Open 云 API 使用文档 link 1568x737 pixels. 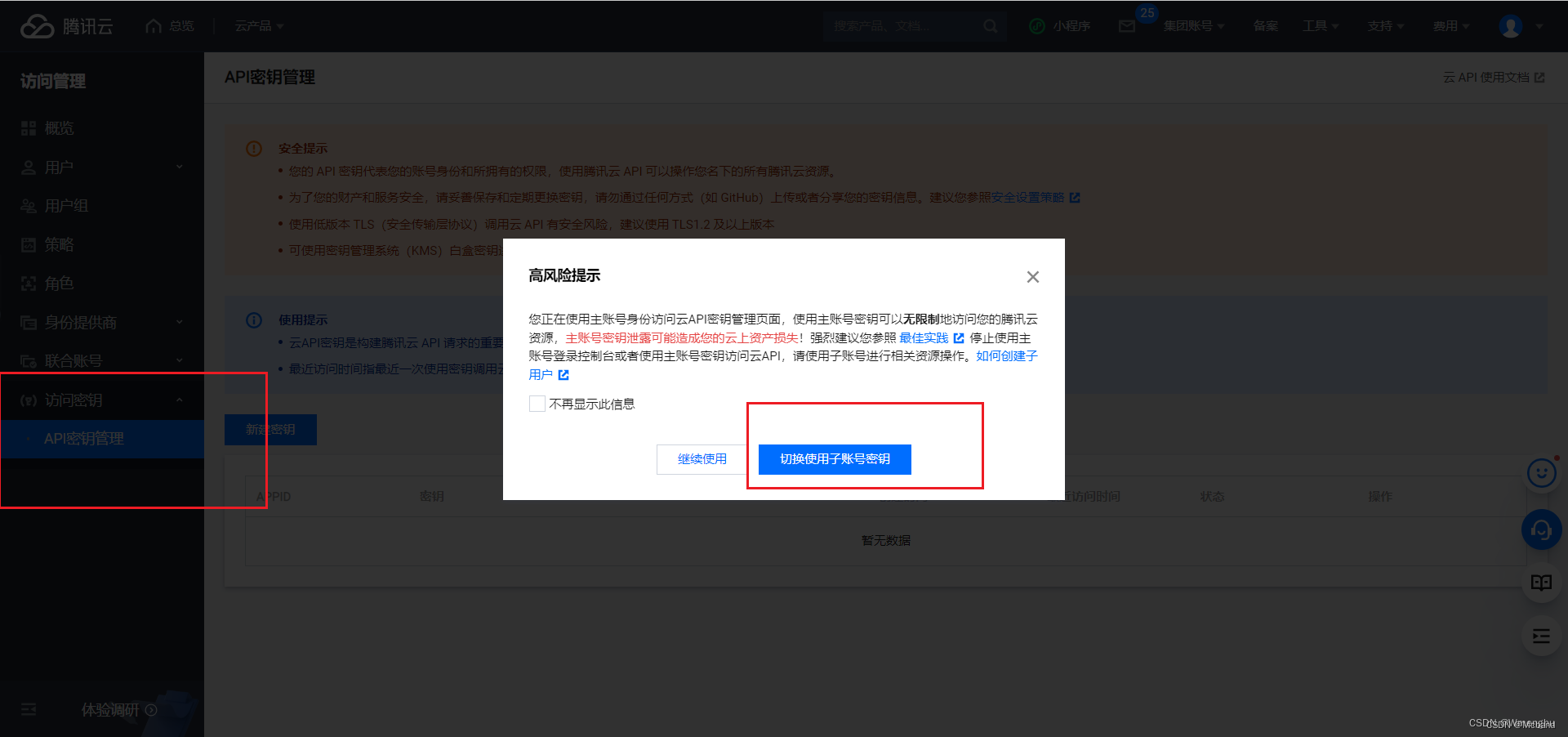1494,78
